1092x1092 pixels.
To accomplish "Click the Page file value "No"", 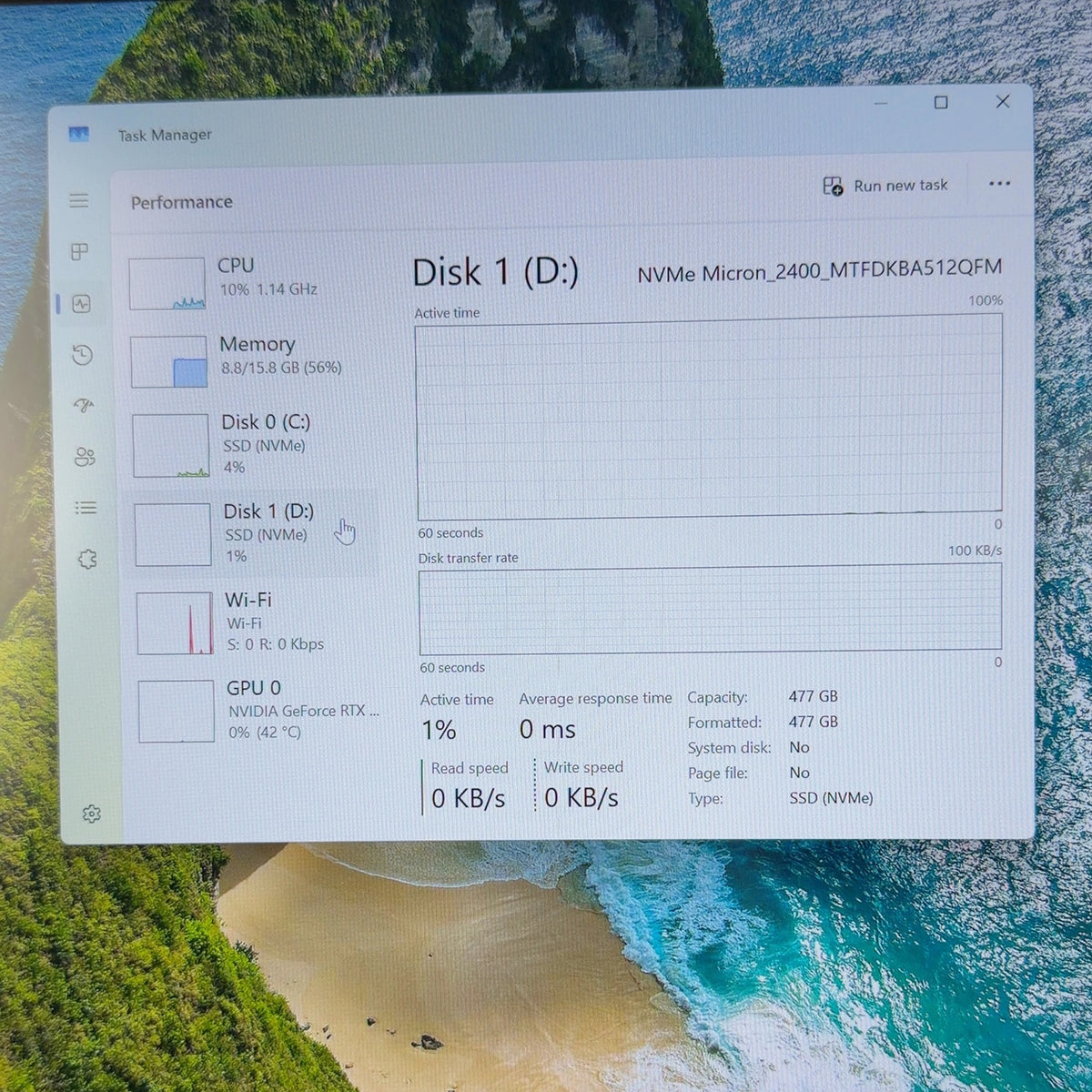I will (x=800, y=773).
